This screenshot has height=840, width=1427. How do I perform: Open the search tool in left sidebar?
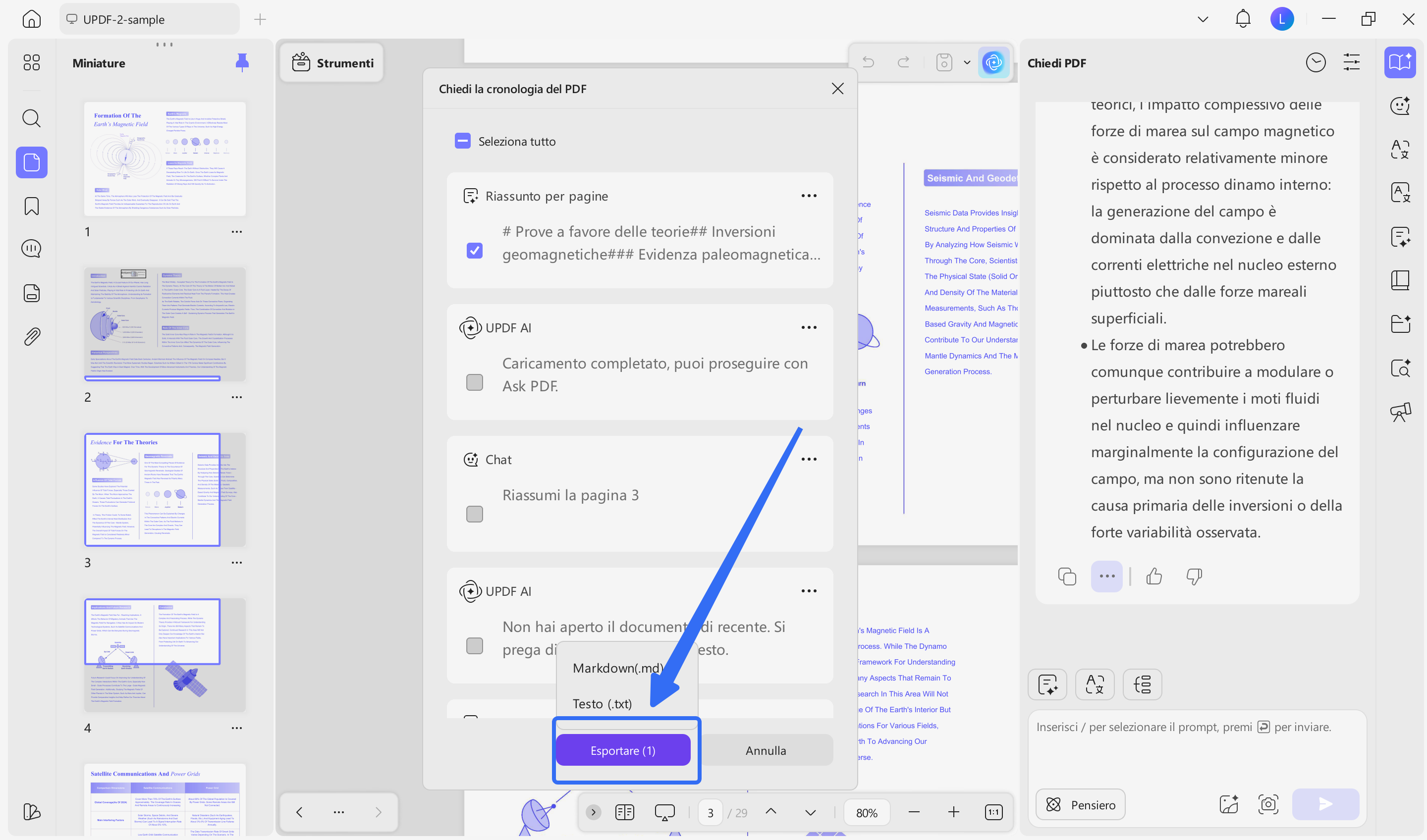coord(31,118)
